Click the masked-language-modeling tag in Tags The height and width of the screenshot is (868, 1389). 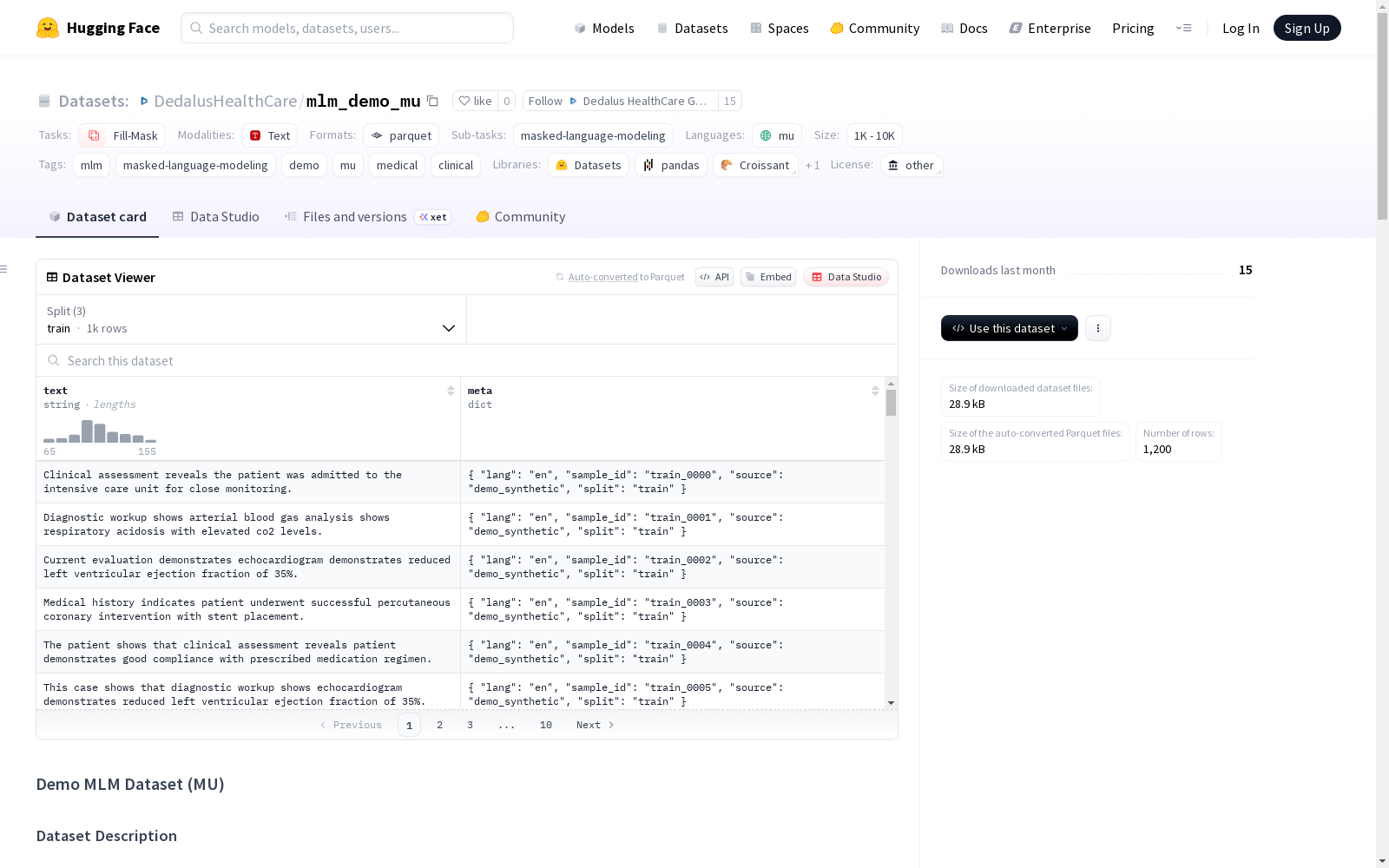[x=195, y=165]
